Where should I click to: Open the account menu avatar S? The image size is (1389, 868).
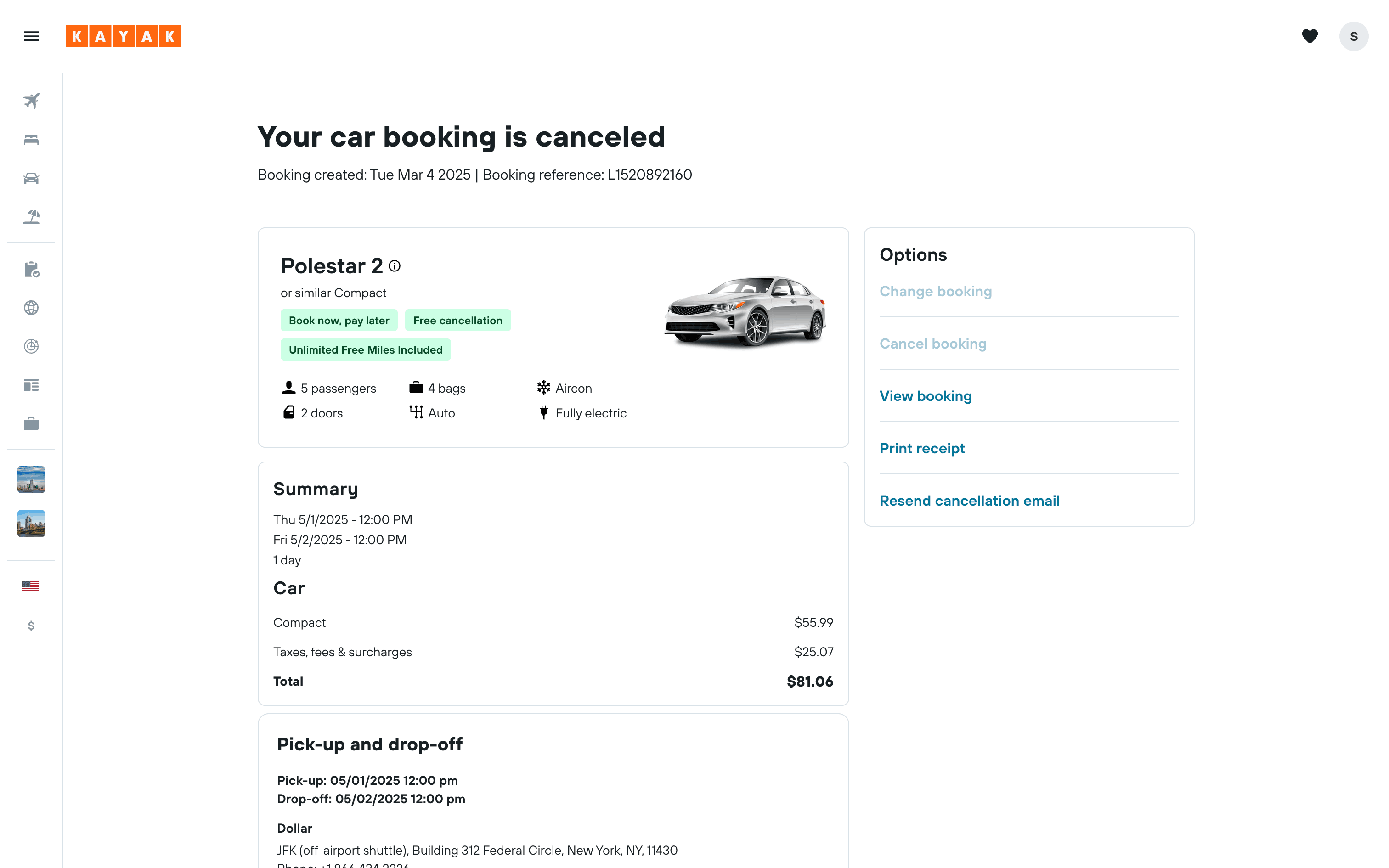(x=1354, y=36)
